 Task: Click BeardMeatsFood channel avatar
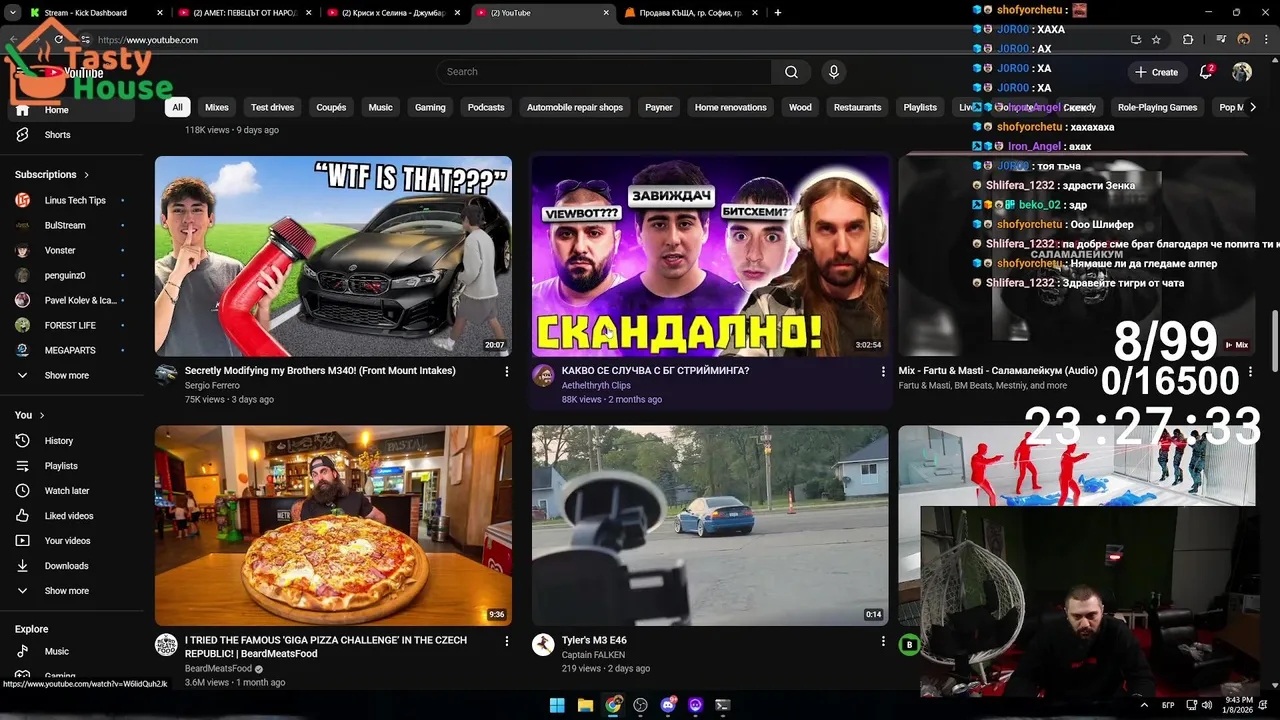tap(166, 645)
